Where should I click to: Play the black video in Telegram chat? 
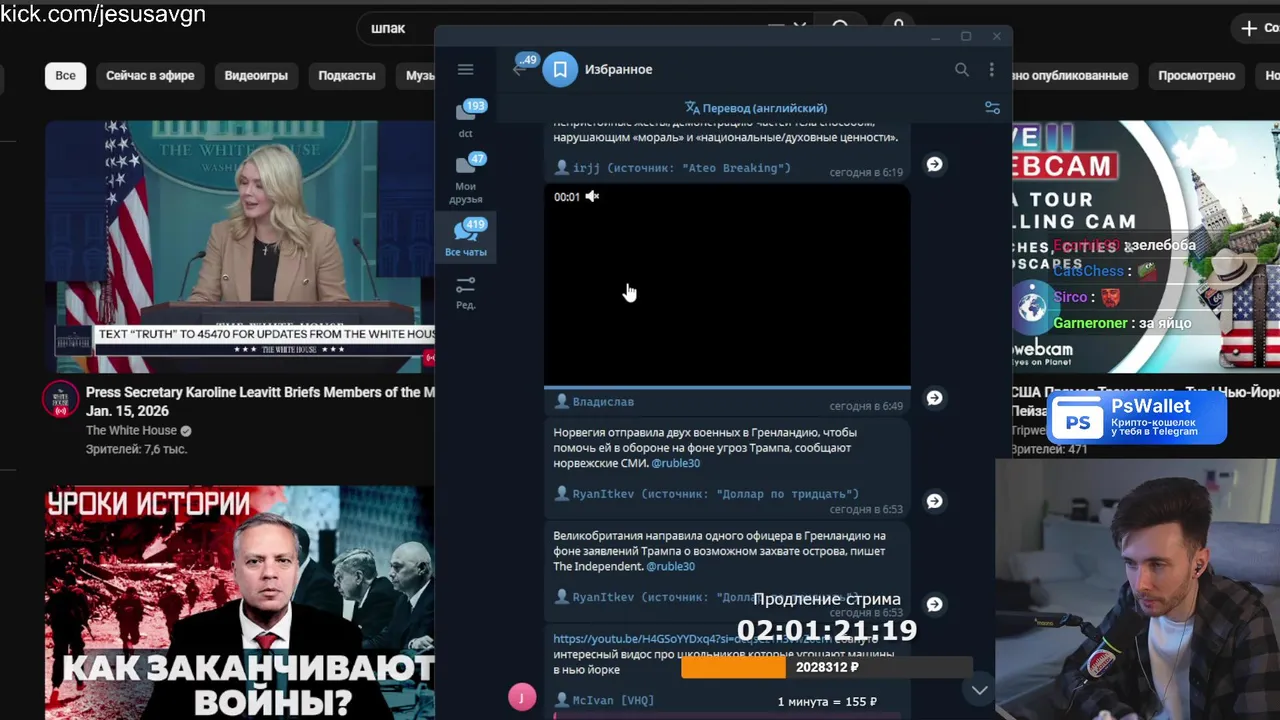pos(727,285)
